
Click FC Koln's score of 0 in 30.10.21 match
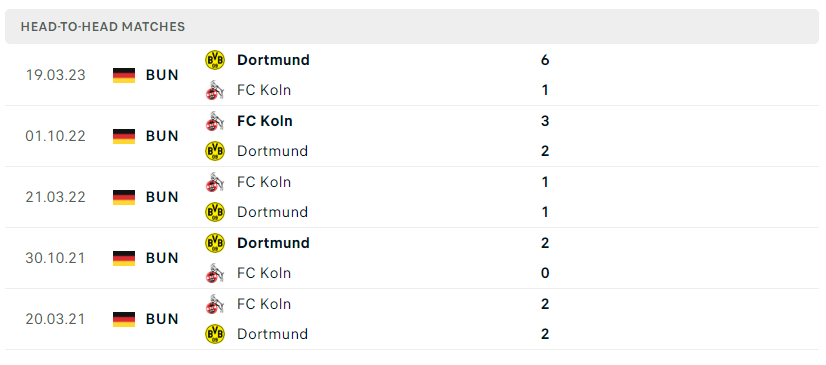[x=545, y=273]
